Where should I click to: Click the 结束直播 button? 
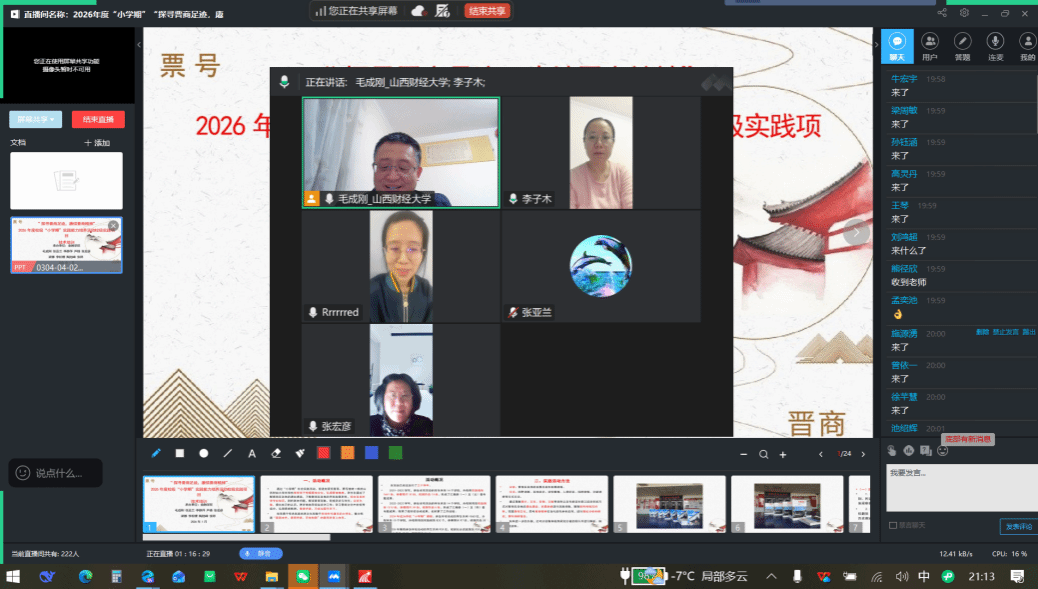coord(98,119)
